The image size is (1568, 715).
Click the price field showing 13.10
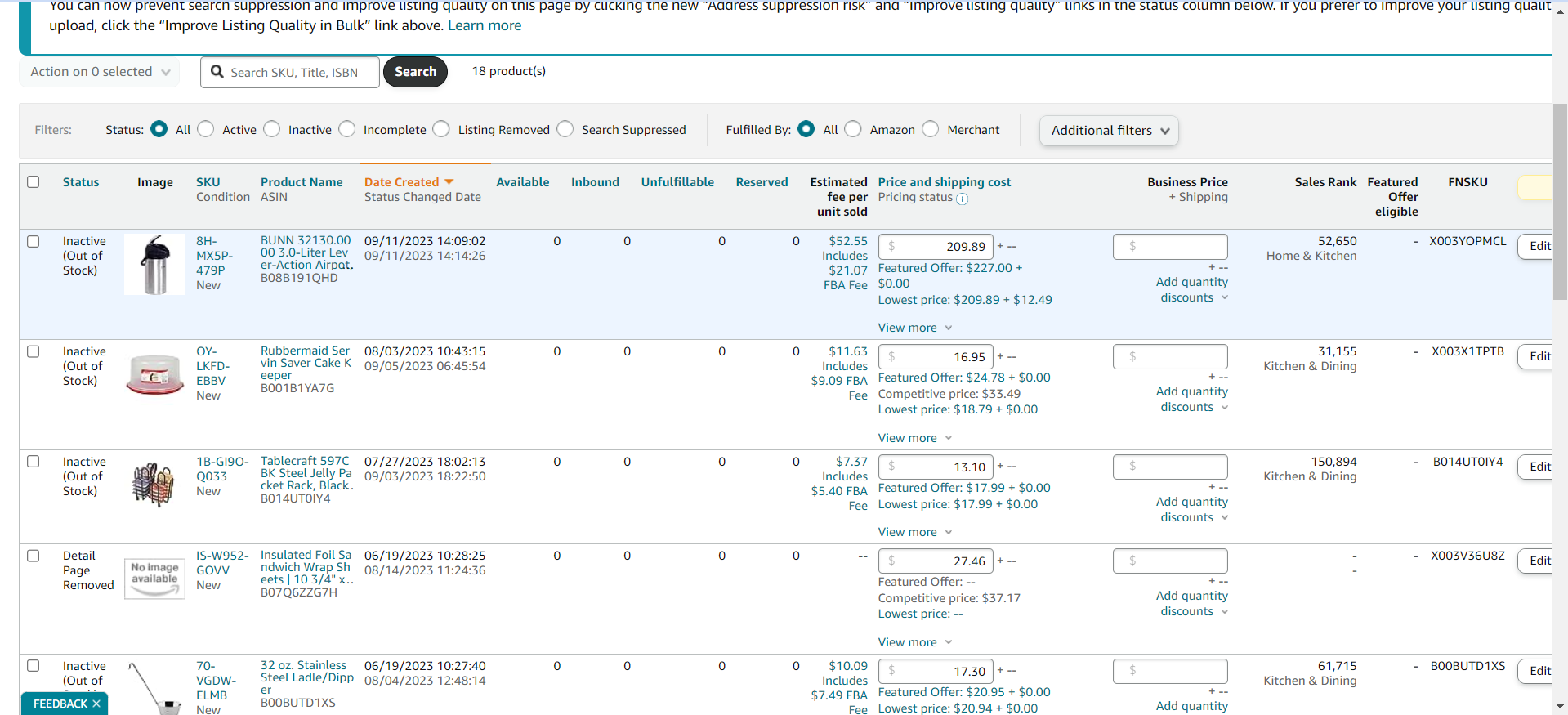pos(936,467)
